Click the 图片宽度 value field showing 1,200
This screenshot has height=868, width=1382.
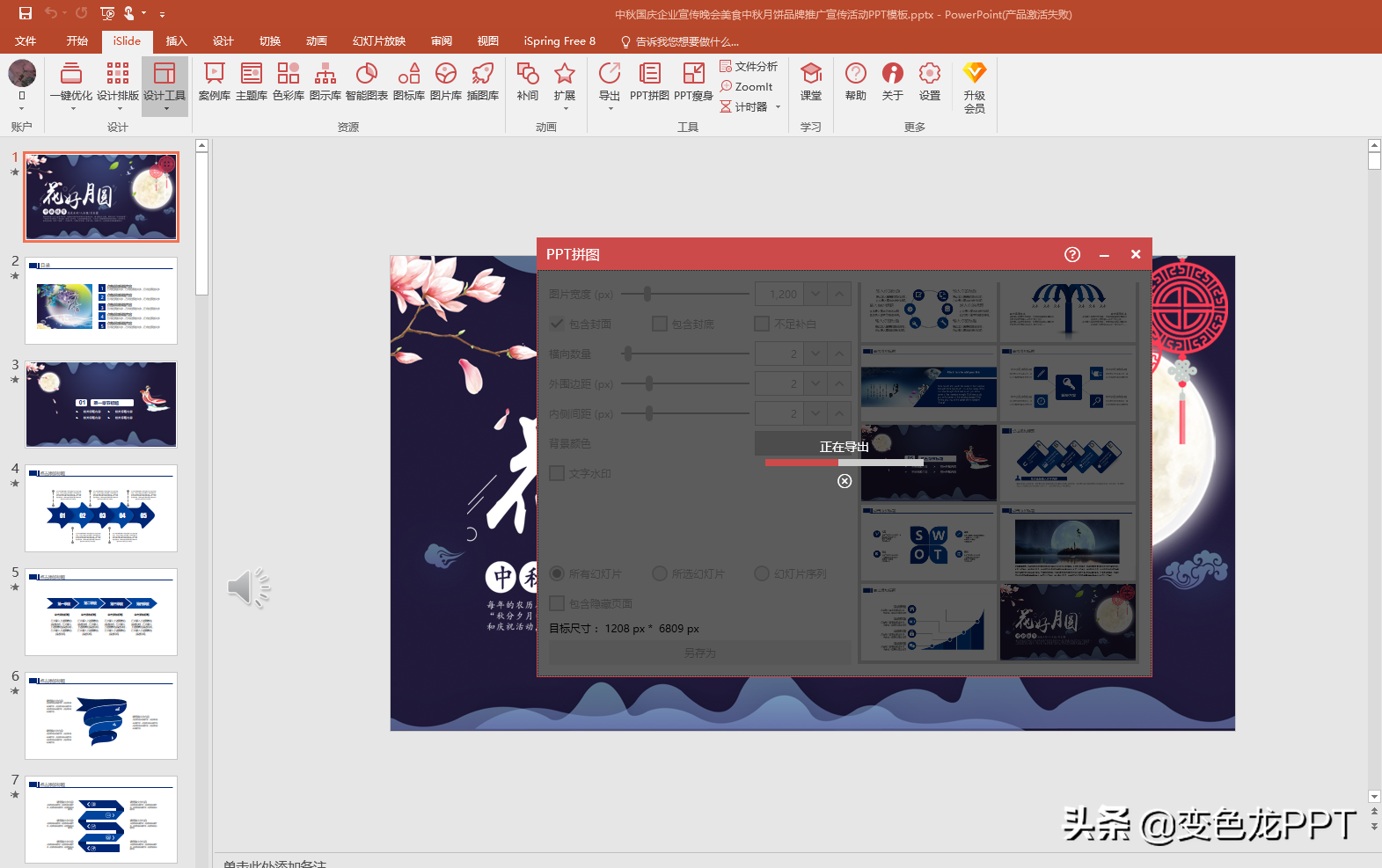point(779,294)
